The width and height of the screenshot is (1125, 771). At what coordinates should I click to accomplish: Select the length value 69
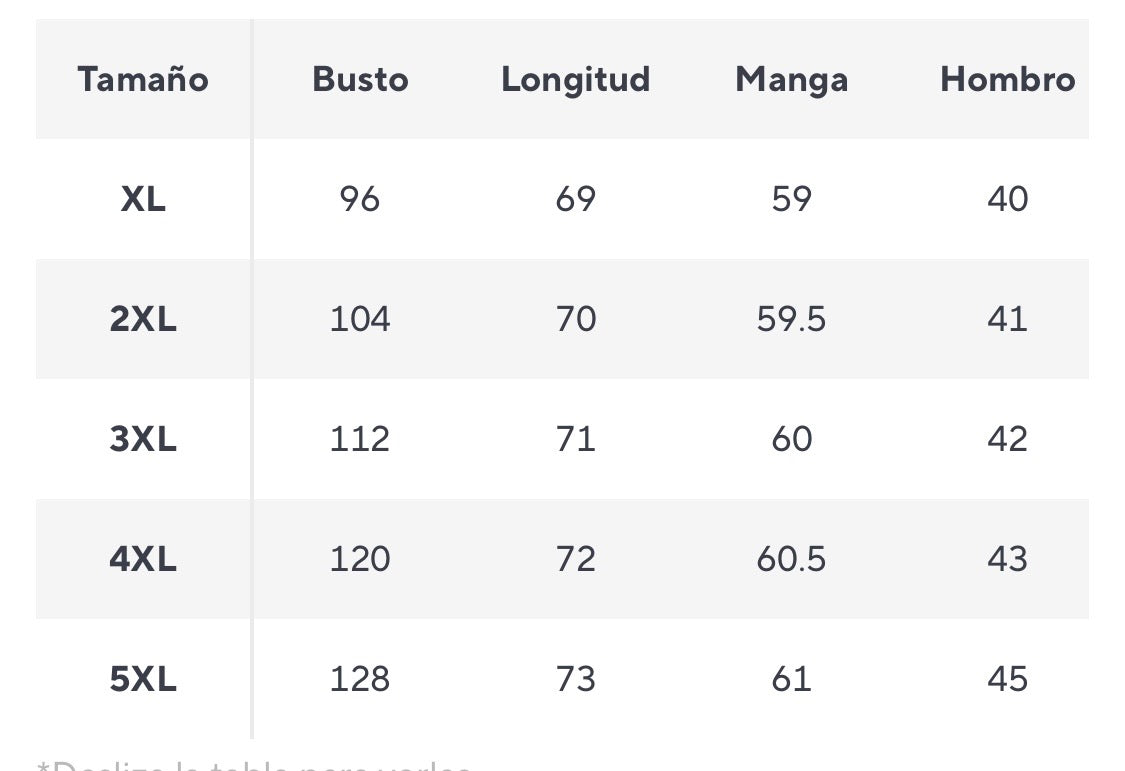click(x=575, y=199)
